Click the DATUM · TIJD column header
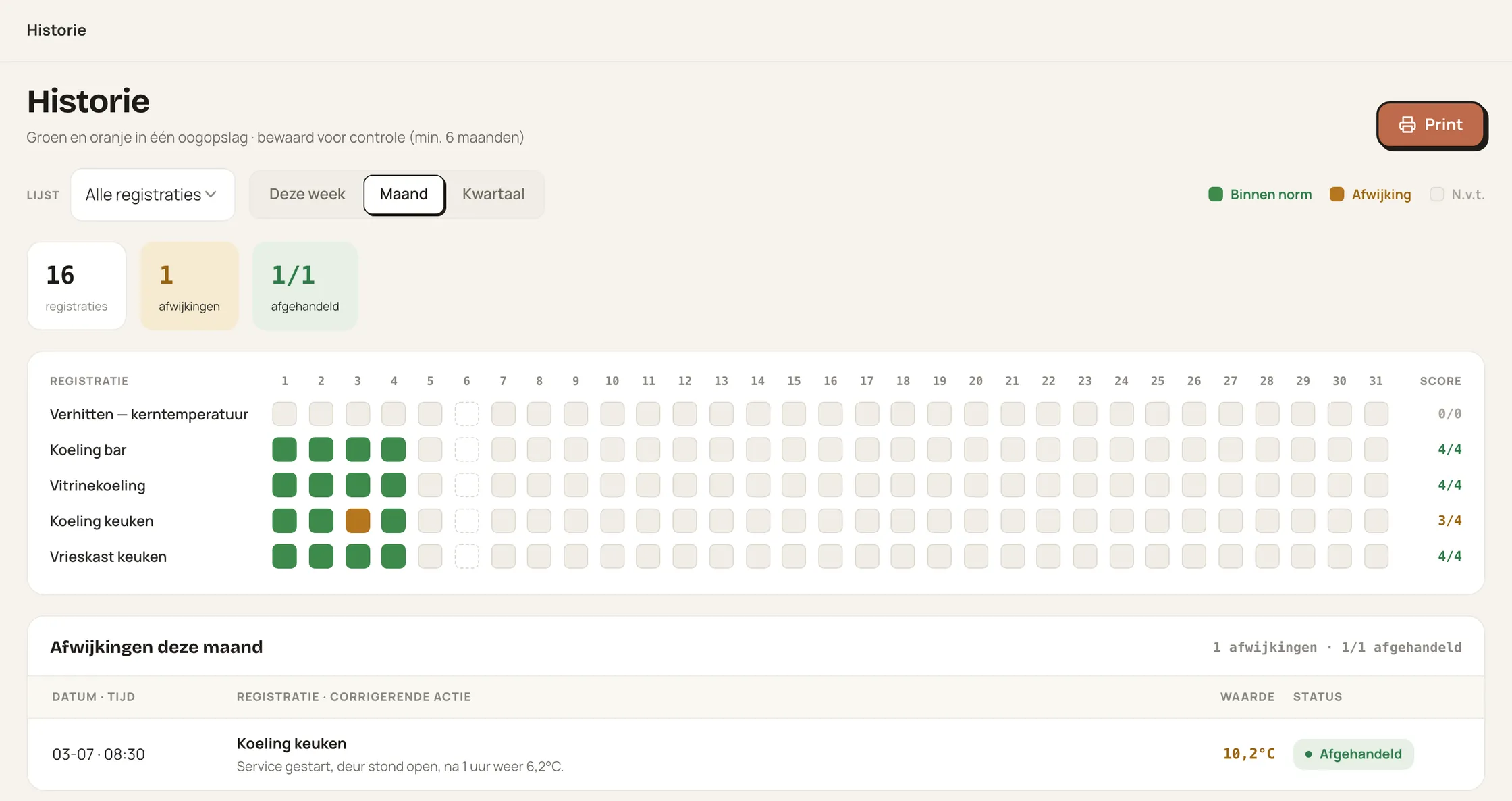This screenshot has width=1512, height=801. [94, 697]
